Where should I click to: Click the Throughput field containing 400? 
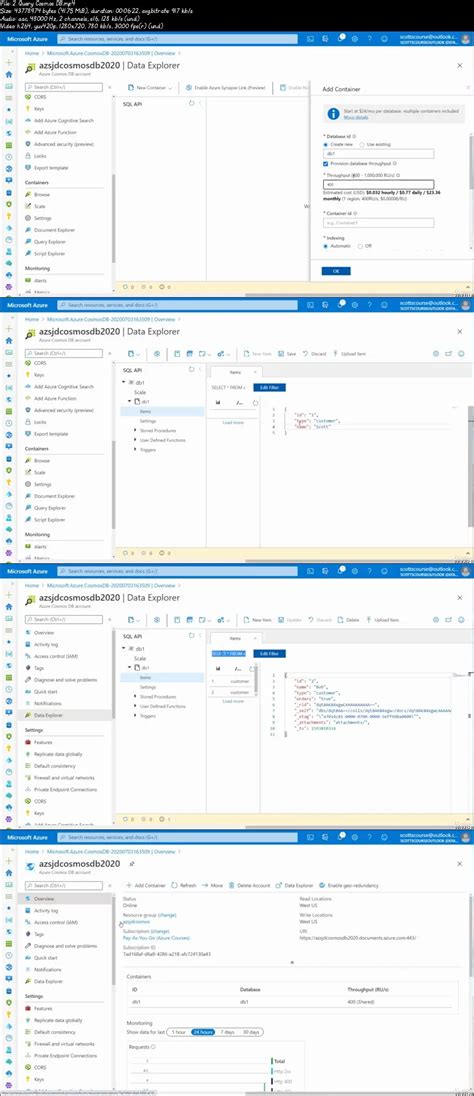click(378, 185)
